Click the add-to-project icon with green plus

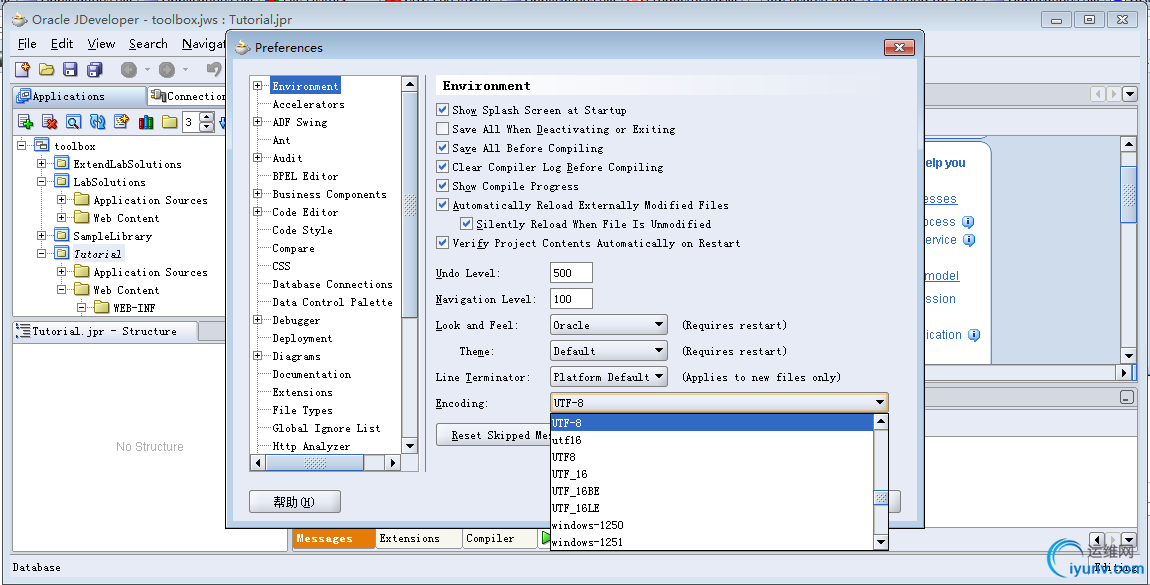pyautogui.click(x=26, y=121)
